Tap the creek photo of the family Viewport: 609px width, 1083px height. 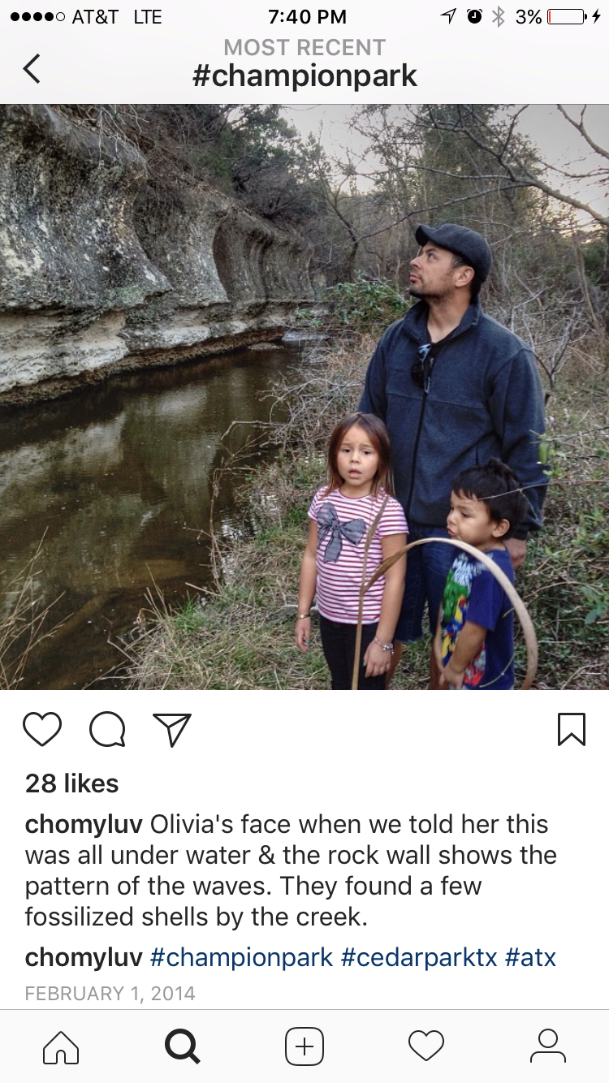pyautogui.click(x=304, y=396)
